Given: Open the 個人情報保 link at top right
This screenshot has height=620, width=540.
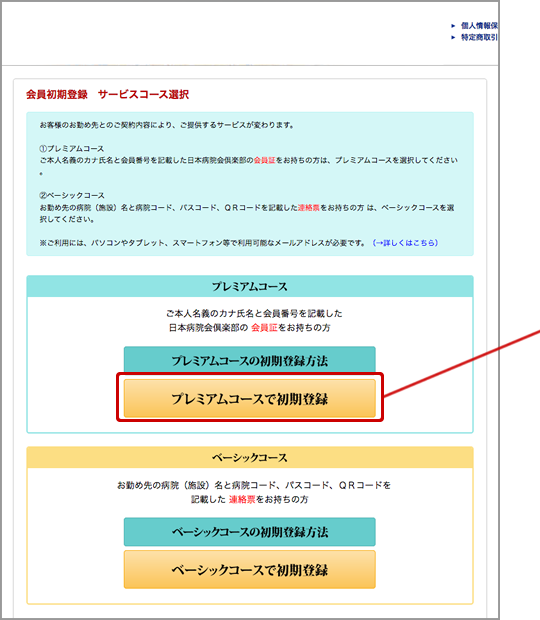Looking at the screenshot, I should click(479, 26).
